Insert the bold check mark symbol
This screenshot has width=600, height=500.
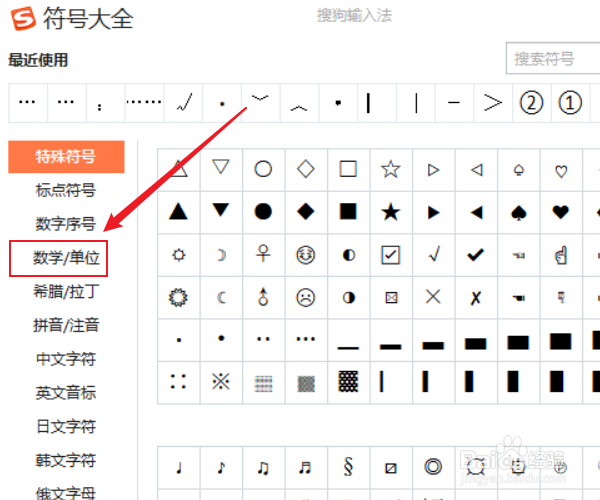click(x=476, y=255)
